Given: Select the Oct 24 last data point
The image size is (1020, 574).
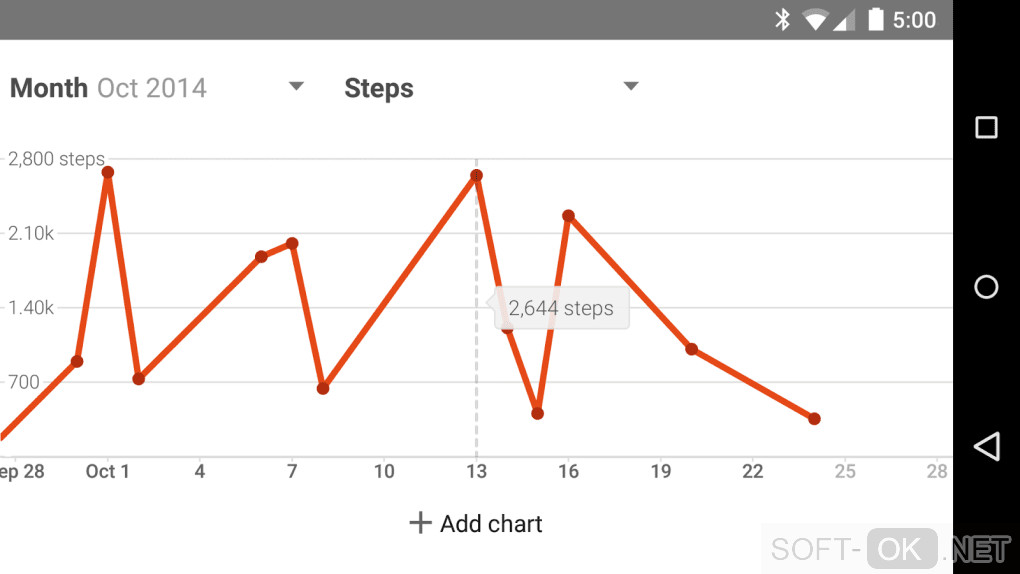Looking at the screenshot, I should [814, 419].
